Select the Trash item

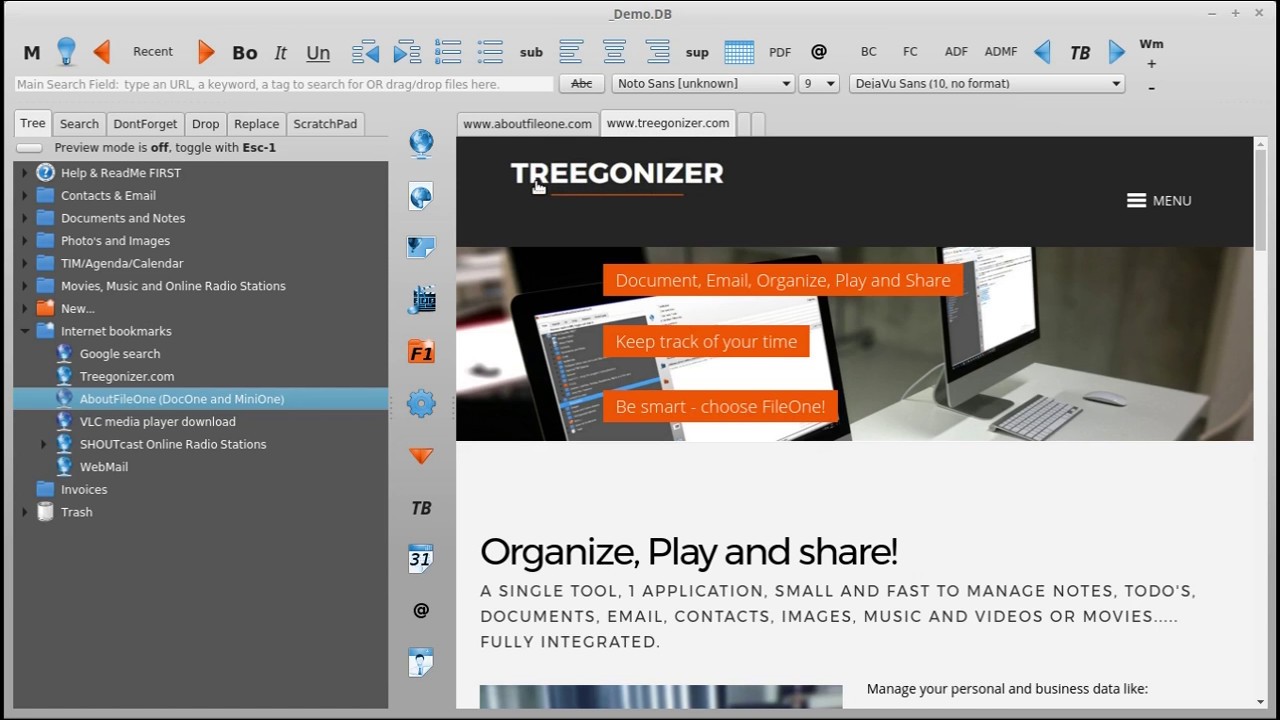pos(76,512)
